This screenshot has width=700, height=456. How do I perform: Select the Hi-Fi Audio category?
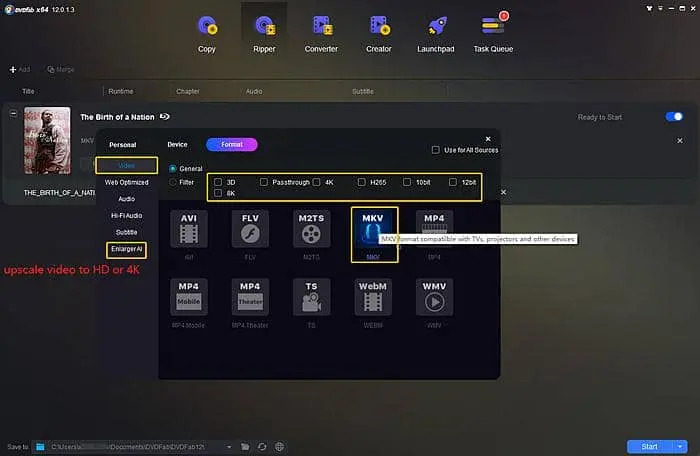coord(126,215)
